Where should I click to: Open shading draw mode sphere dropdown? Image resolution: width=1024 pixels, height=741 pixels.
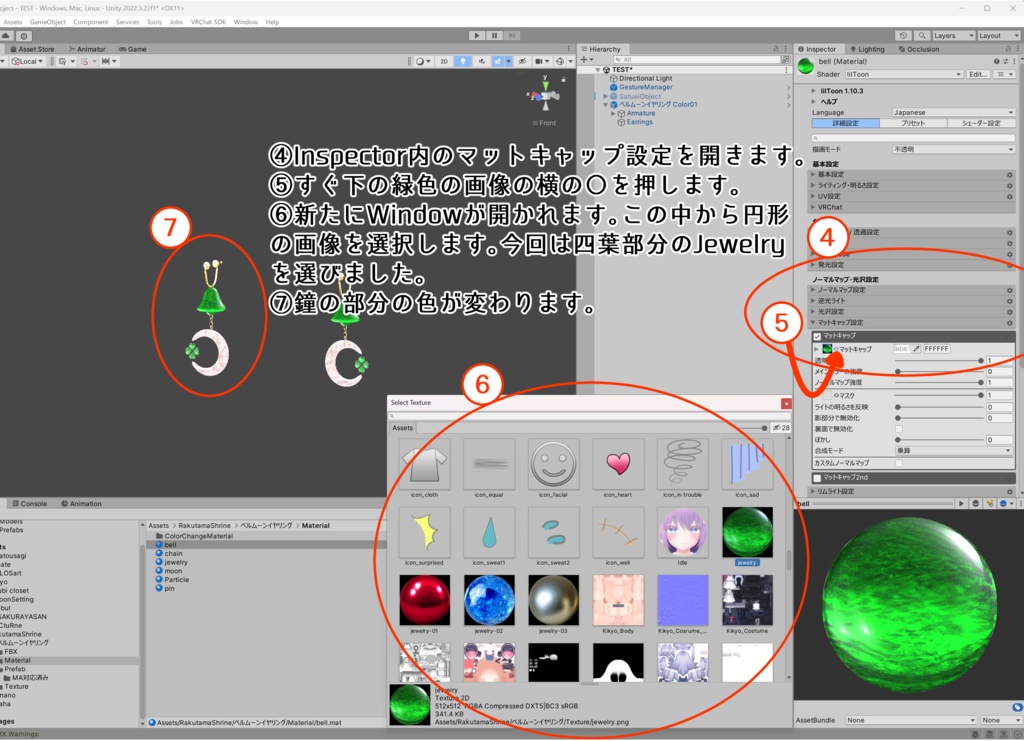tap(423, 61)
